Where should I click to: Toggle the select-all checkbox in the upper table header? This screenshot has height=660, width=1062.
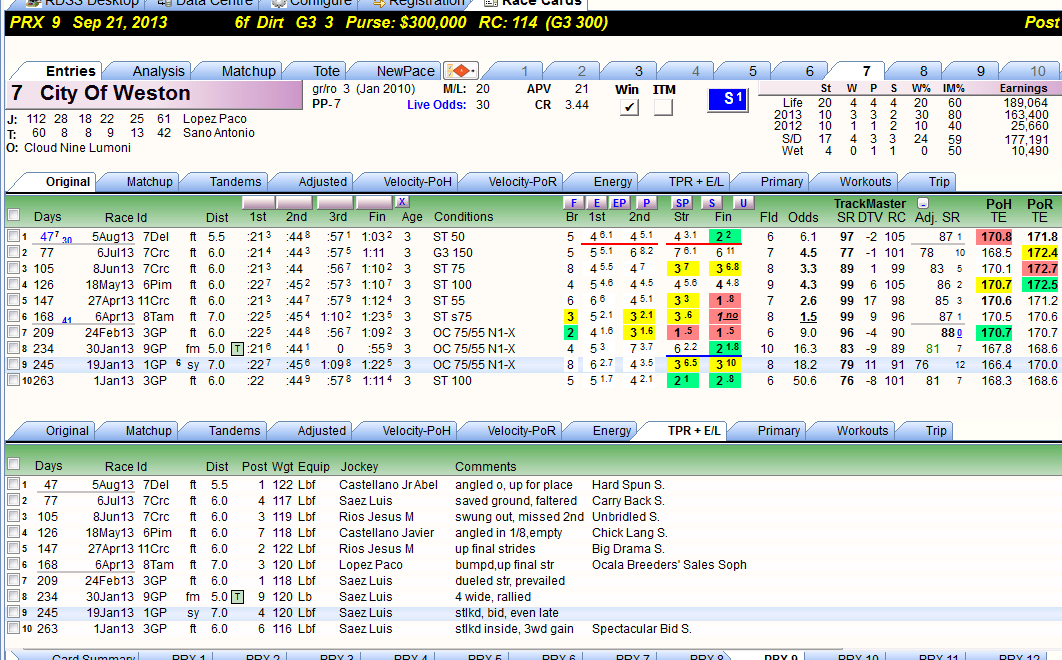pos(13,215)
